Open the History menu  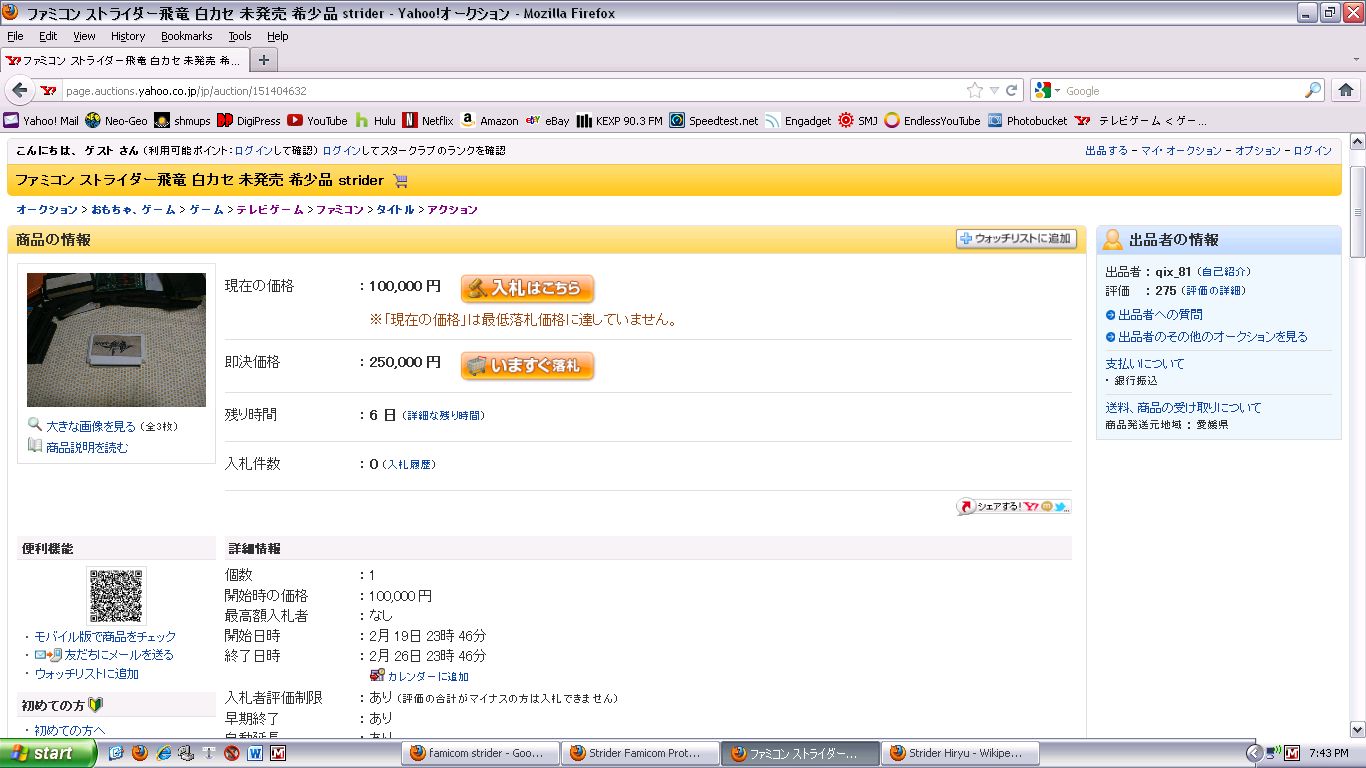128,36
